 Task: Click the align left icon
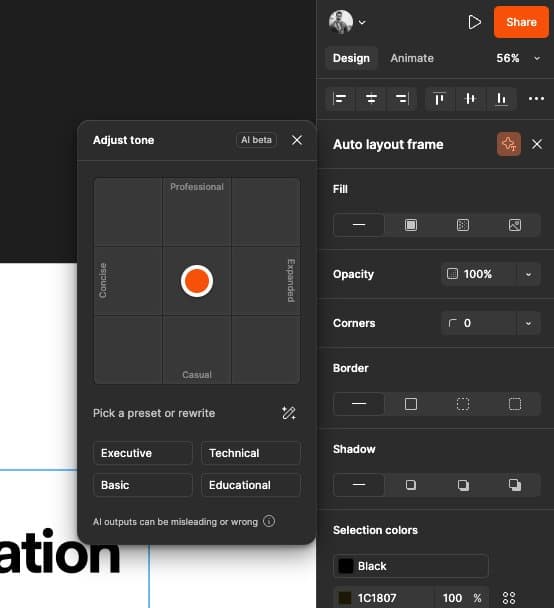[340, 98]
